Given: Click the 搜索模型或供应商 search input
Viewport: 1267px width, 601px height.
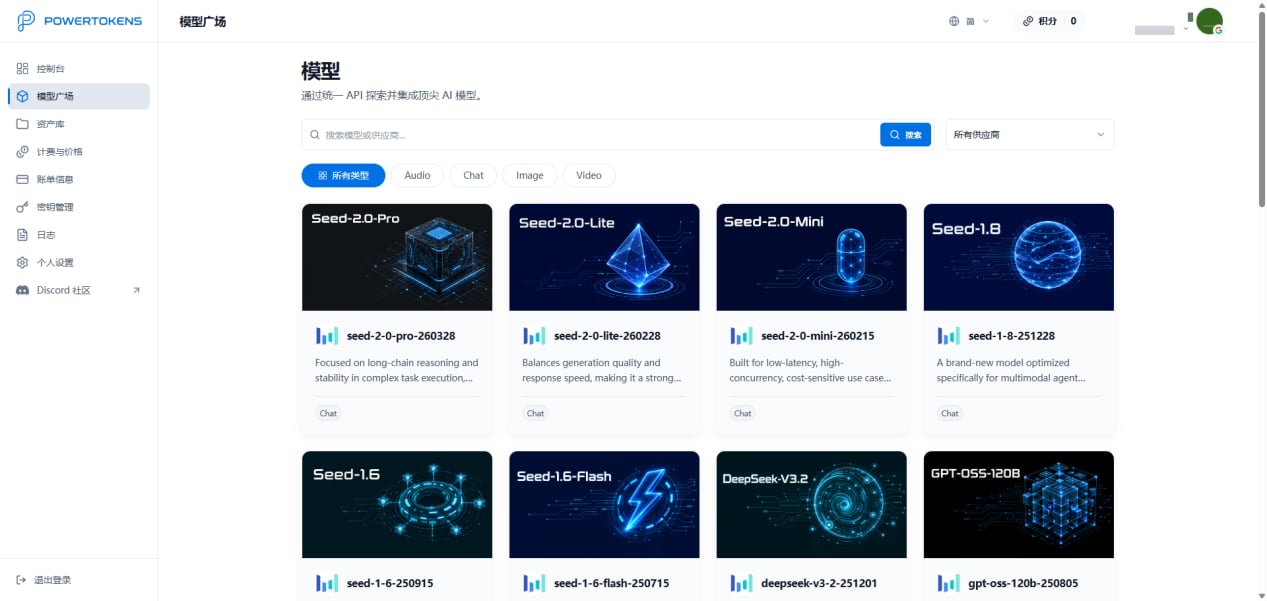Looking at the screenshot, I should [598, 135].
